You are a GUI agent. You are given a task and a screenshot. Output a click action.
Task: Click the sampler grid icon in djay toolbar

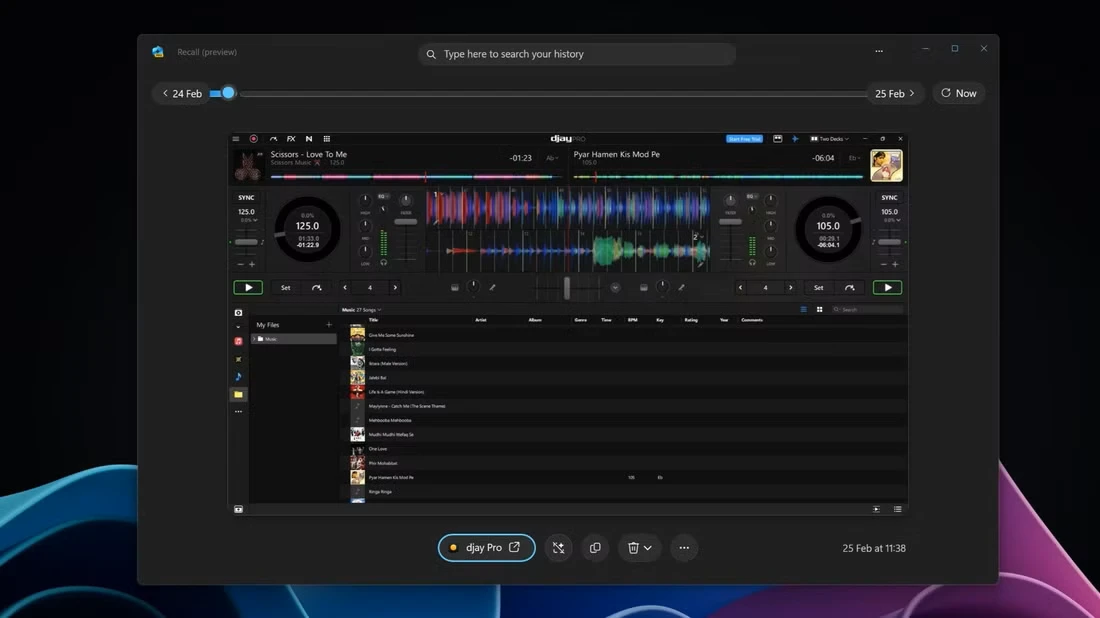[326, 139]
